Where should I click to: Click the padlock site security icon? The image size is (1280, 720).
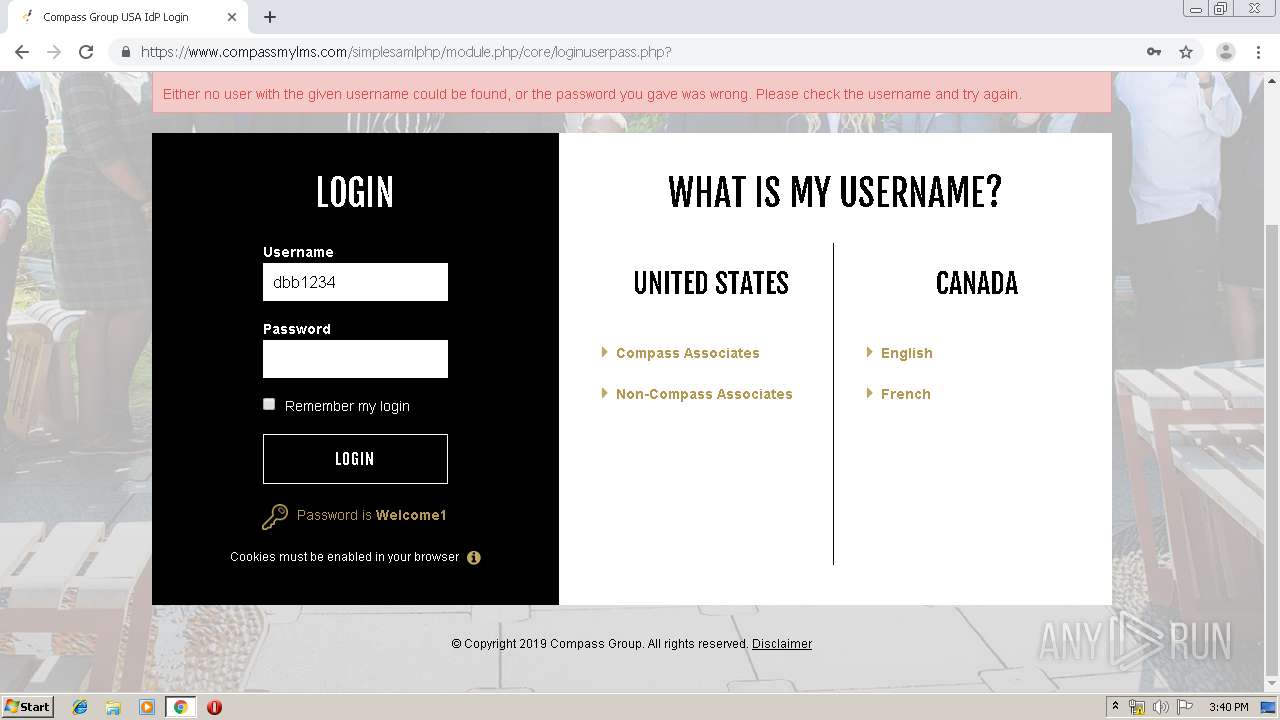[125, 52]
